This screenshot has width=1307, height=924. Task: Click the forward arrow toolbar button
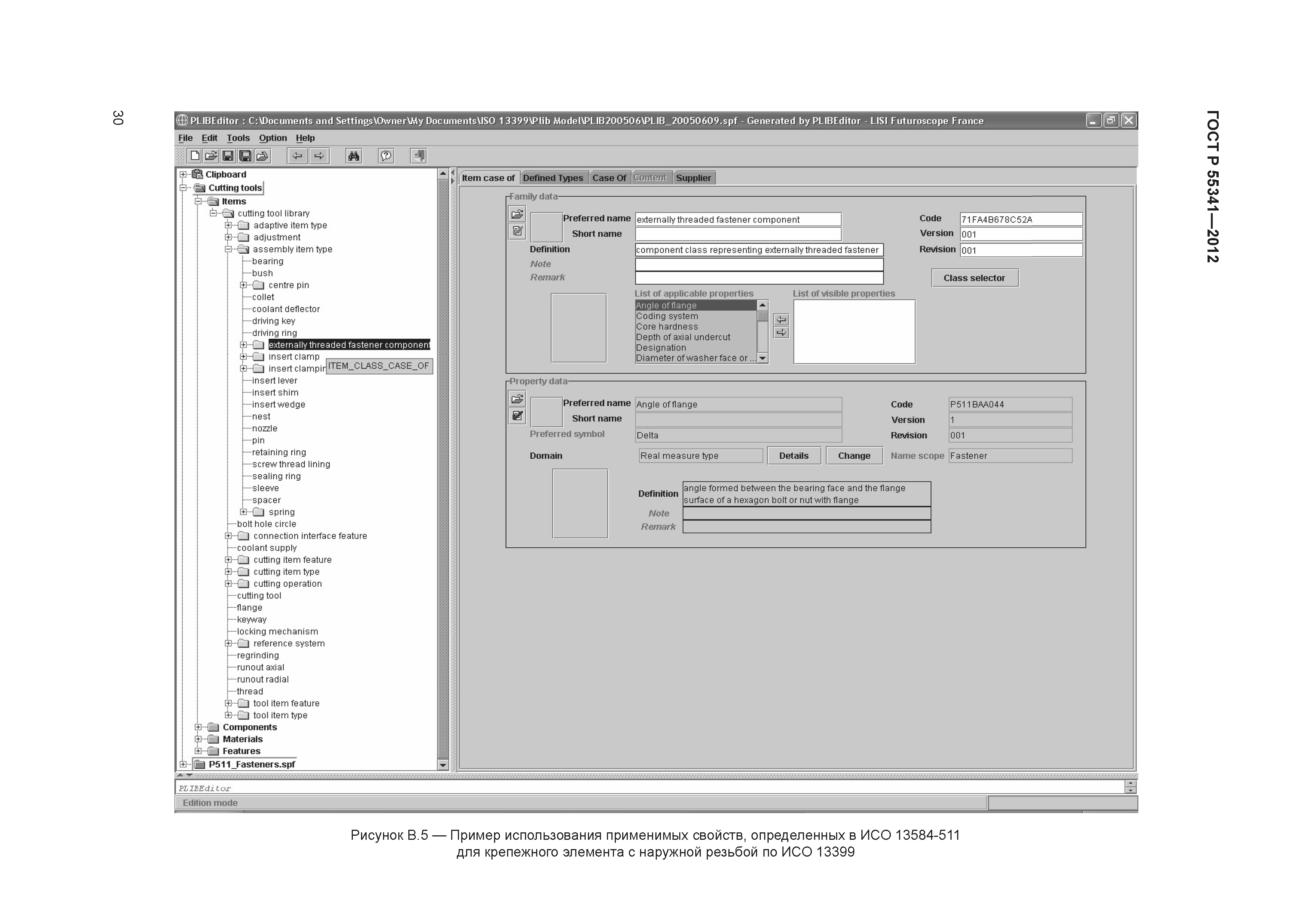click(x=319, y=155)
